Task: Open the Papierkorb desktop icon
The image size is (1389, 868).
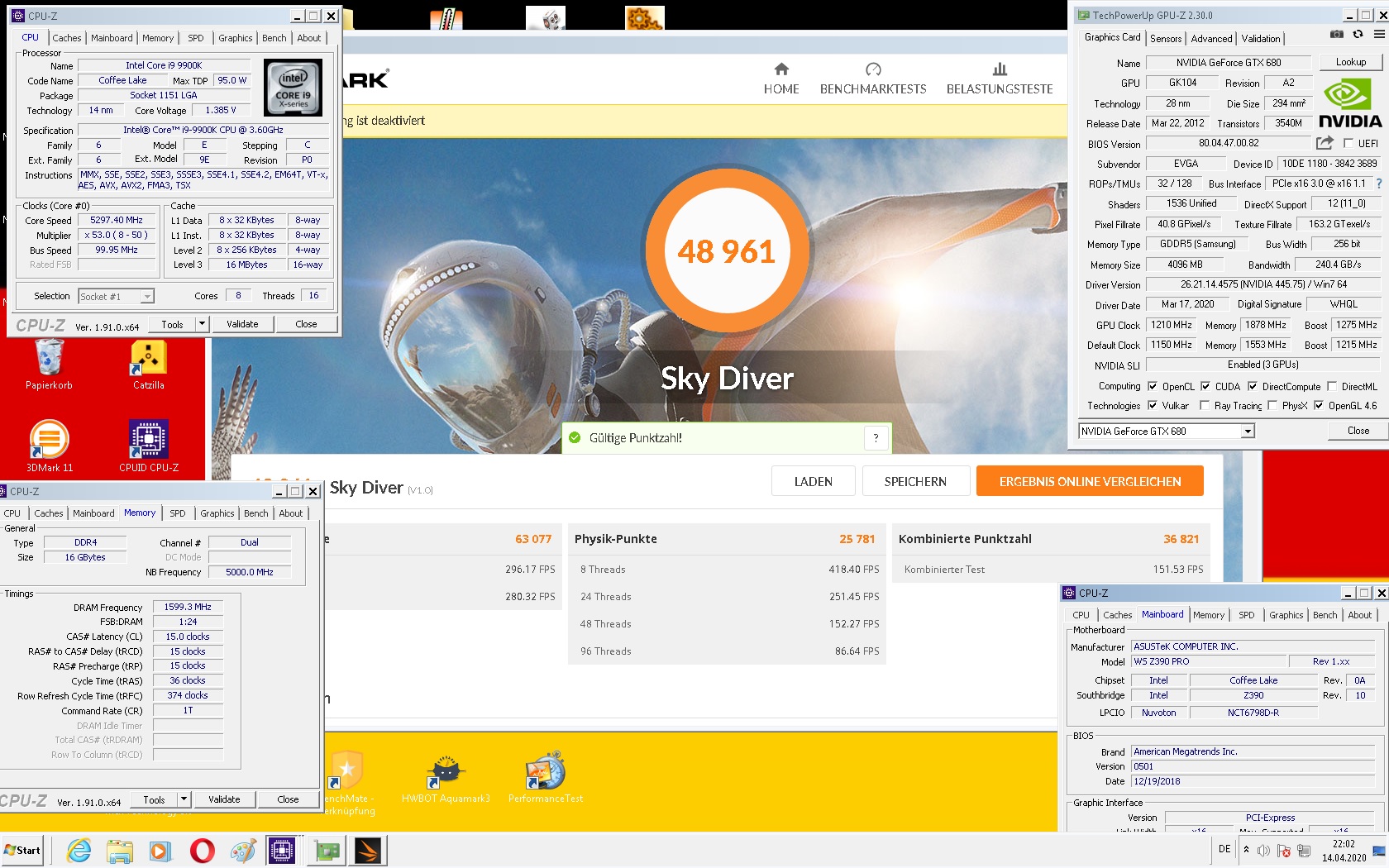Action: click(x=49, y=365)
